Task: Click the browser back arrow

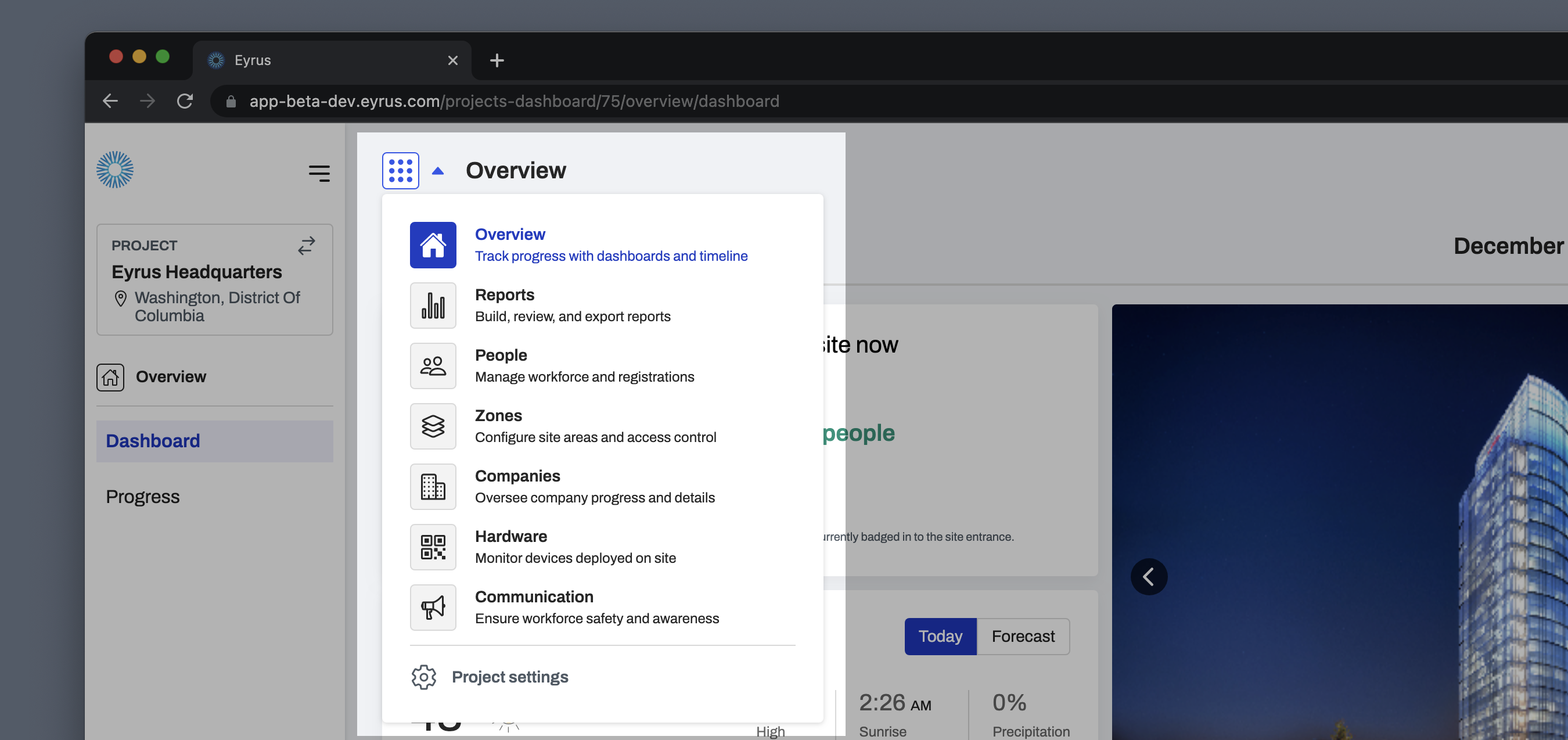Action: tap(110, 101)
